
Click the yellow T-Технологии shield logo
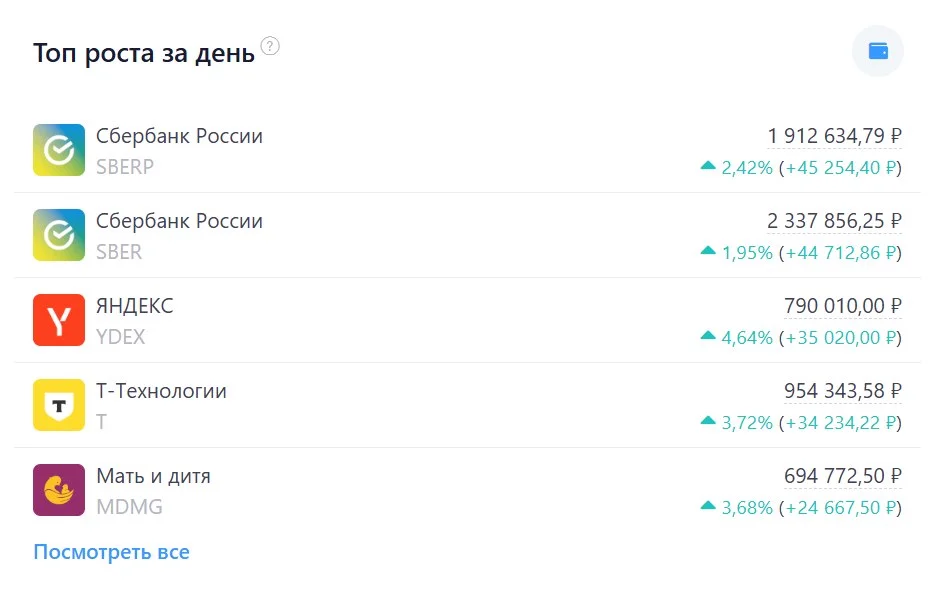58,405
